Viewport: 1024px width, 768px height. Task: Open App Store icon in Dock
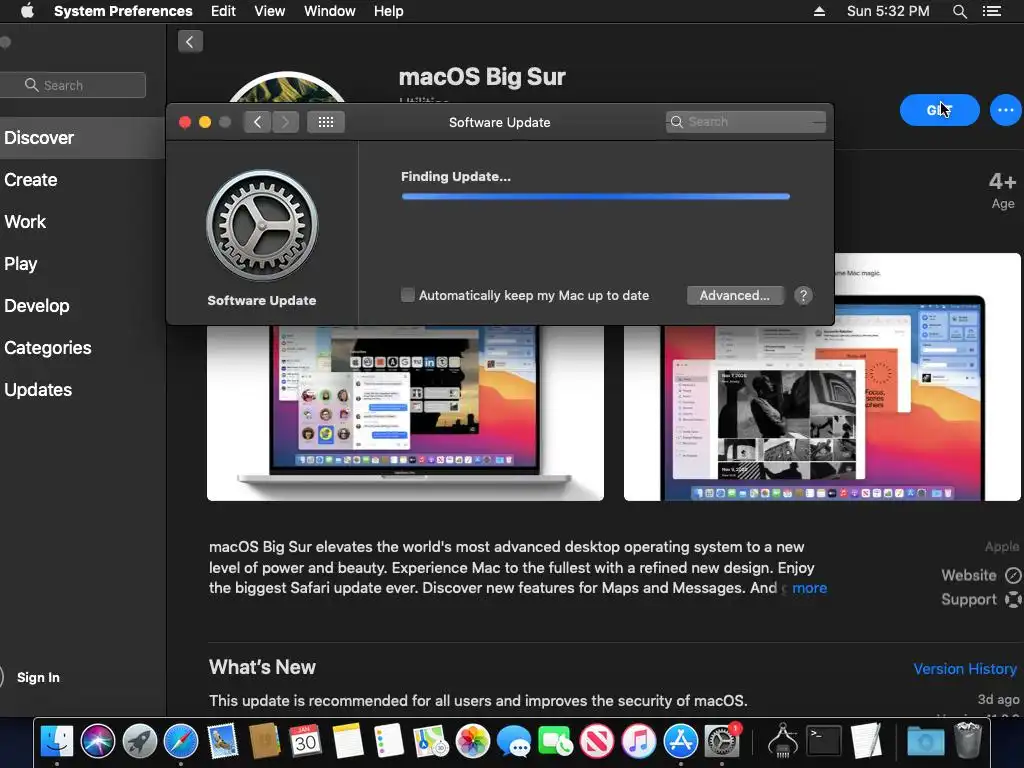[x=680, y=741]
